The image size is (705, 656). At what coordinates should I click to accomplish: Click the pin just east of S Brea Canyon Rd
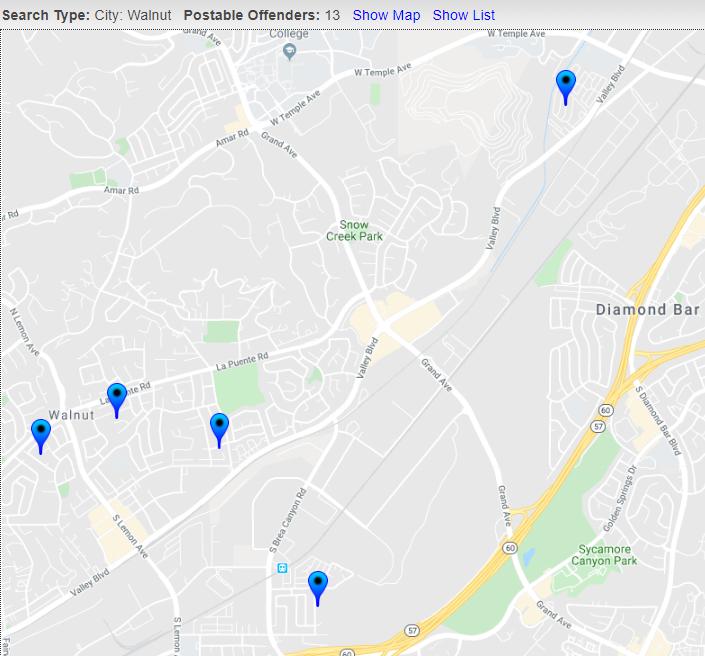pyautogui.click(x=317, y=585)
